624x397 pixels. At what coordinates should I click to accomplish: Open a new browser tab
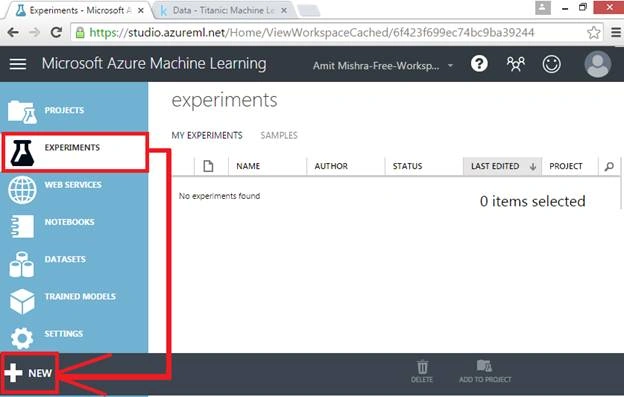pos(309,11)
